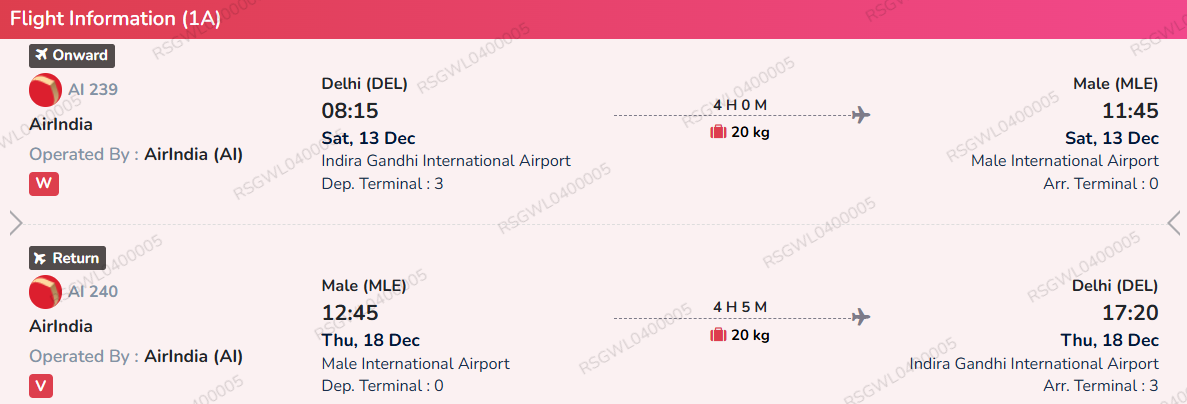Click the 4 H 0 M duration label
Viewport: 1187px width, 404px height.
[x=740, y=105]
